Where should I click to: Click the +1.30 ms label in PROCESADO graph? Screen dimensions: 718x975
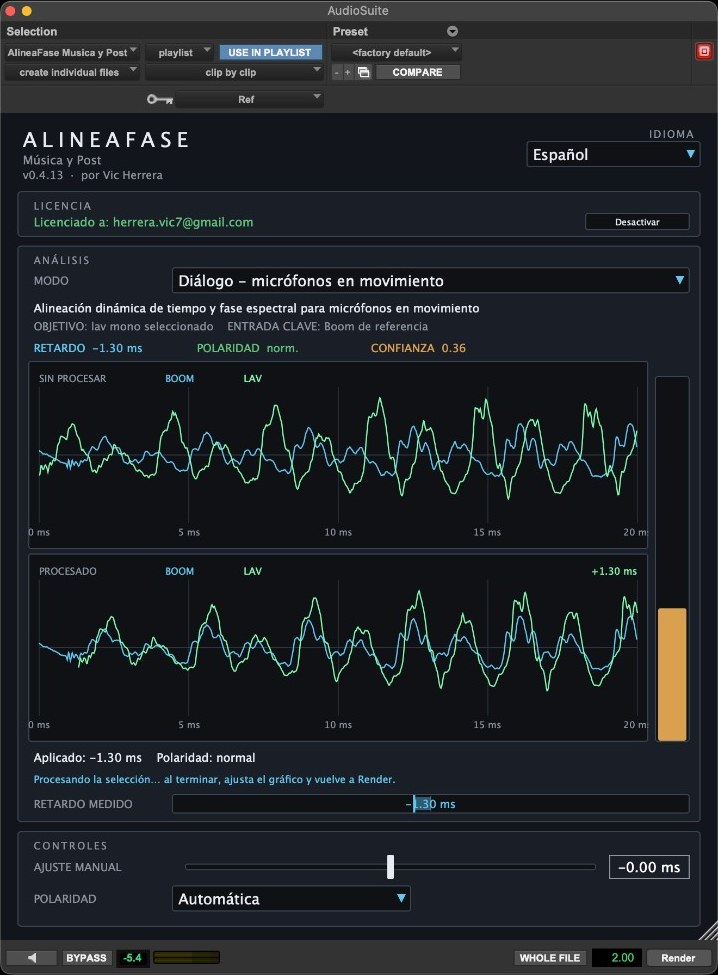tap(614, 571)
